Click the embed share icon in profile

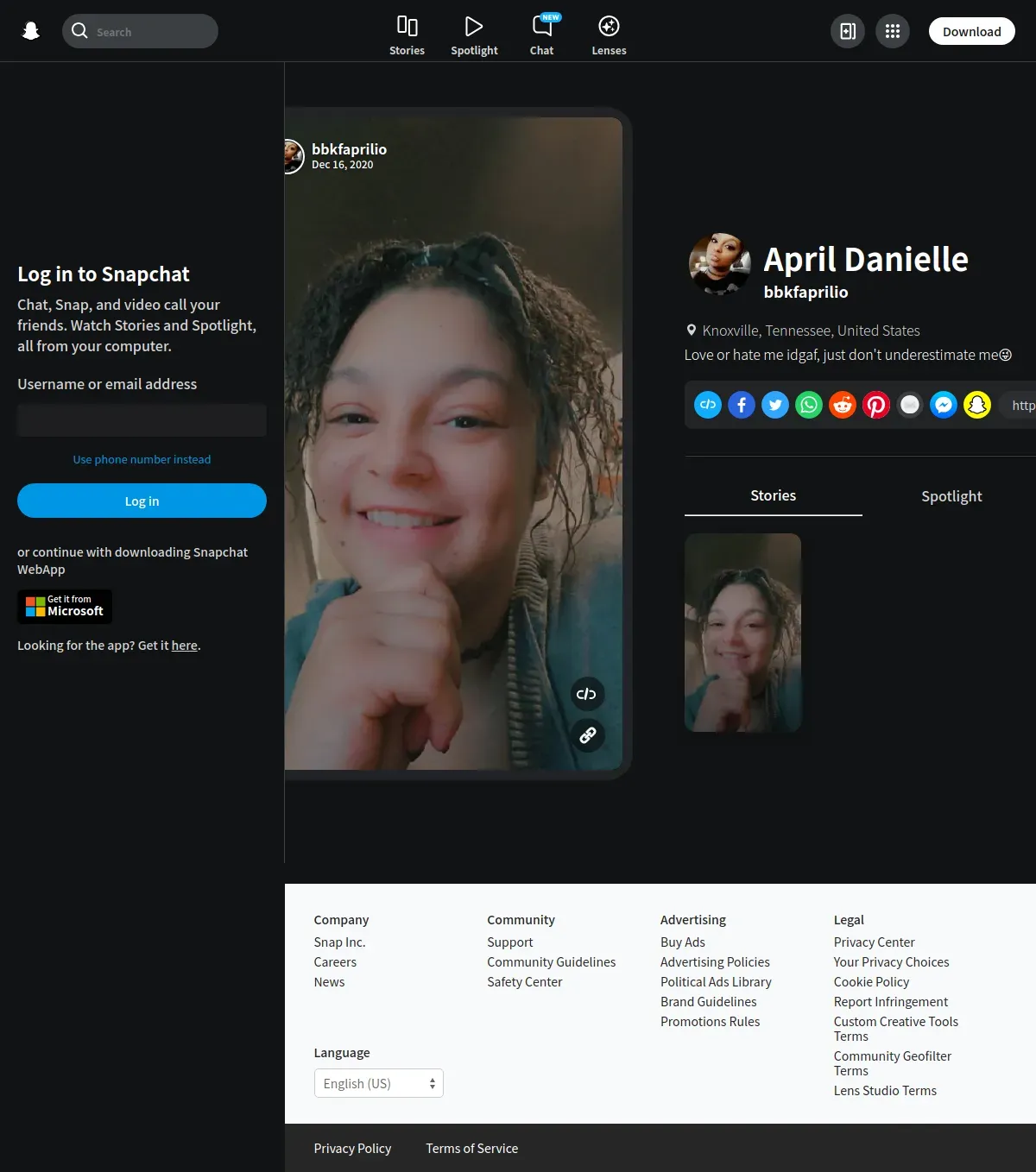(708, 405)
